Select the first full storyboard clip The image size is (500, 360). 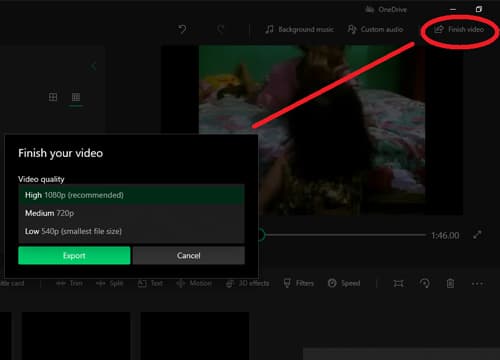pyautogui.click(x=76, y=336)
